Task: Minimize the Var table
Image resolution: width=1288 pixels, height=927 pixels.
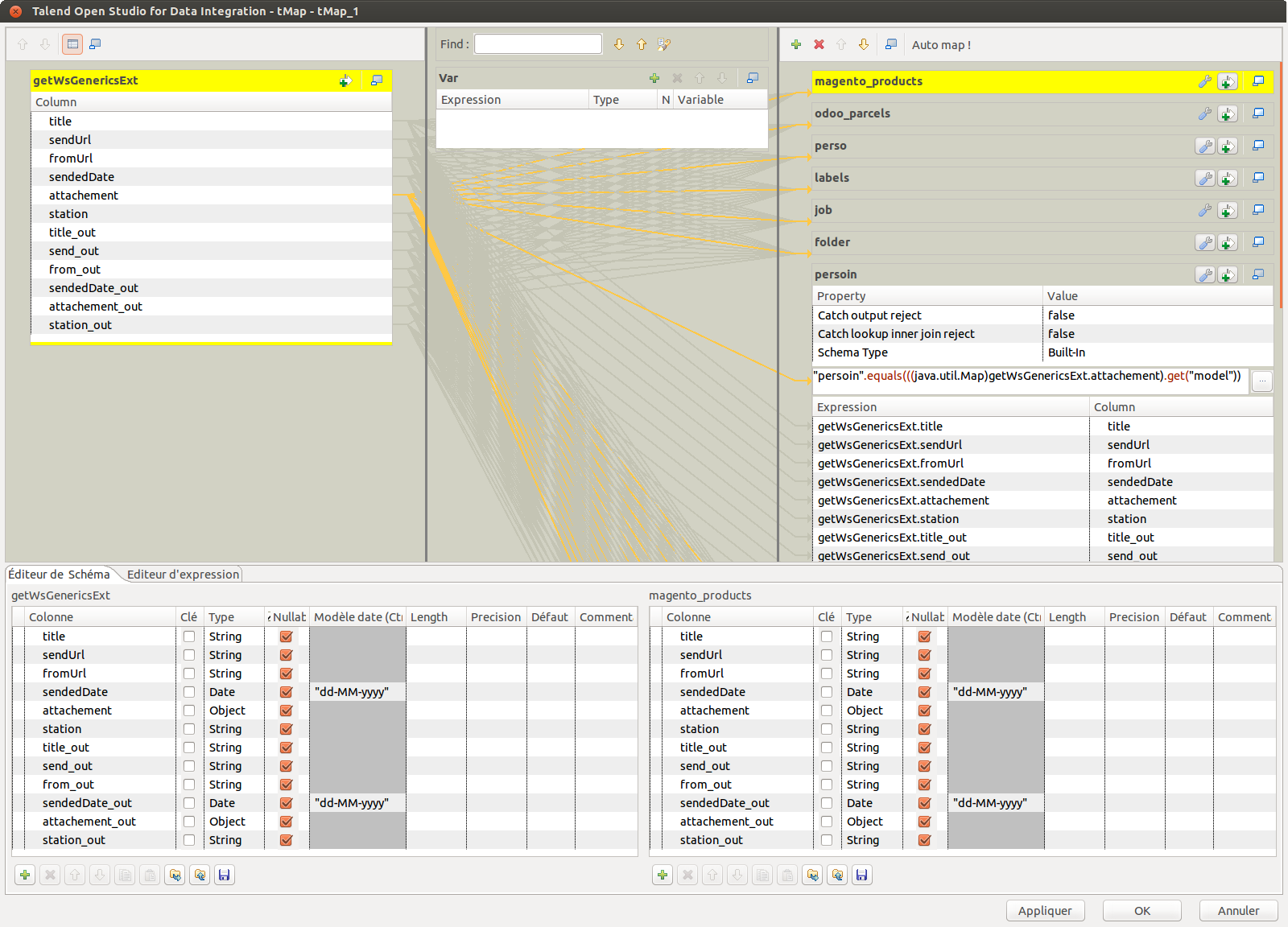Action: 753,78
